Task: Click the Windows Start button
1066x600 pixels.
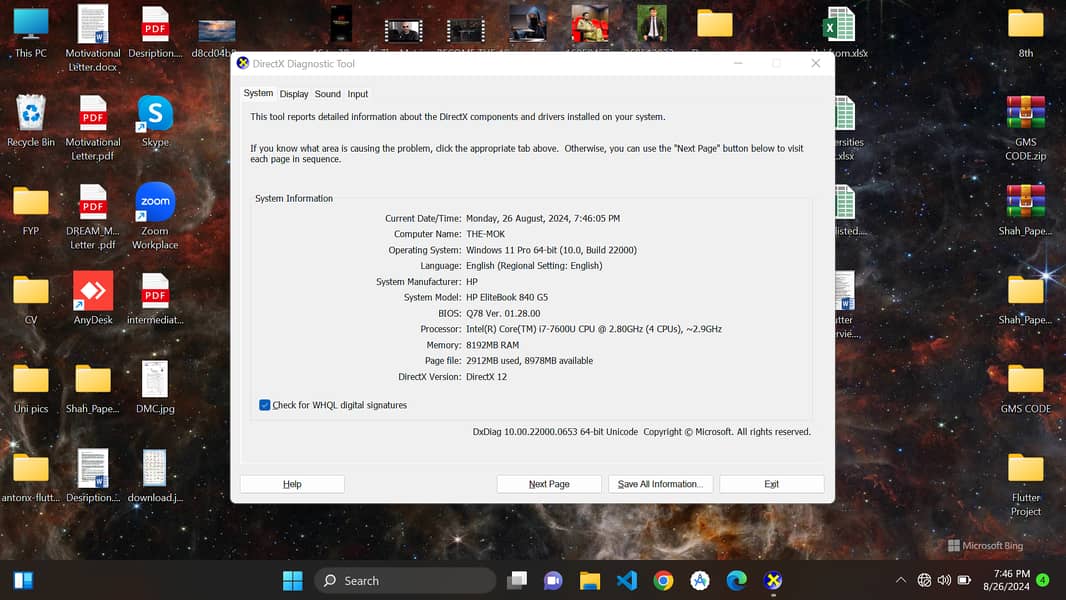Action: pyautogui.click(x=293, y=580)
